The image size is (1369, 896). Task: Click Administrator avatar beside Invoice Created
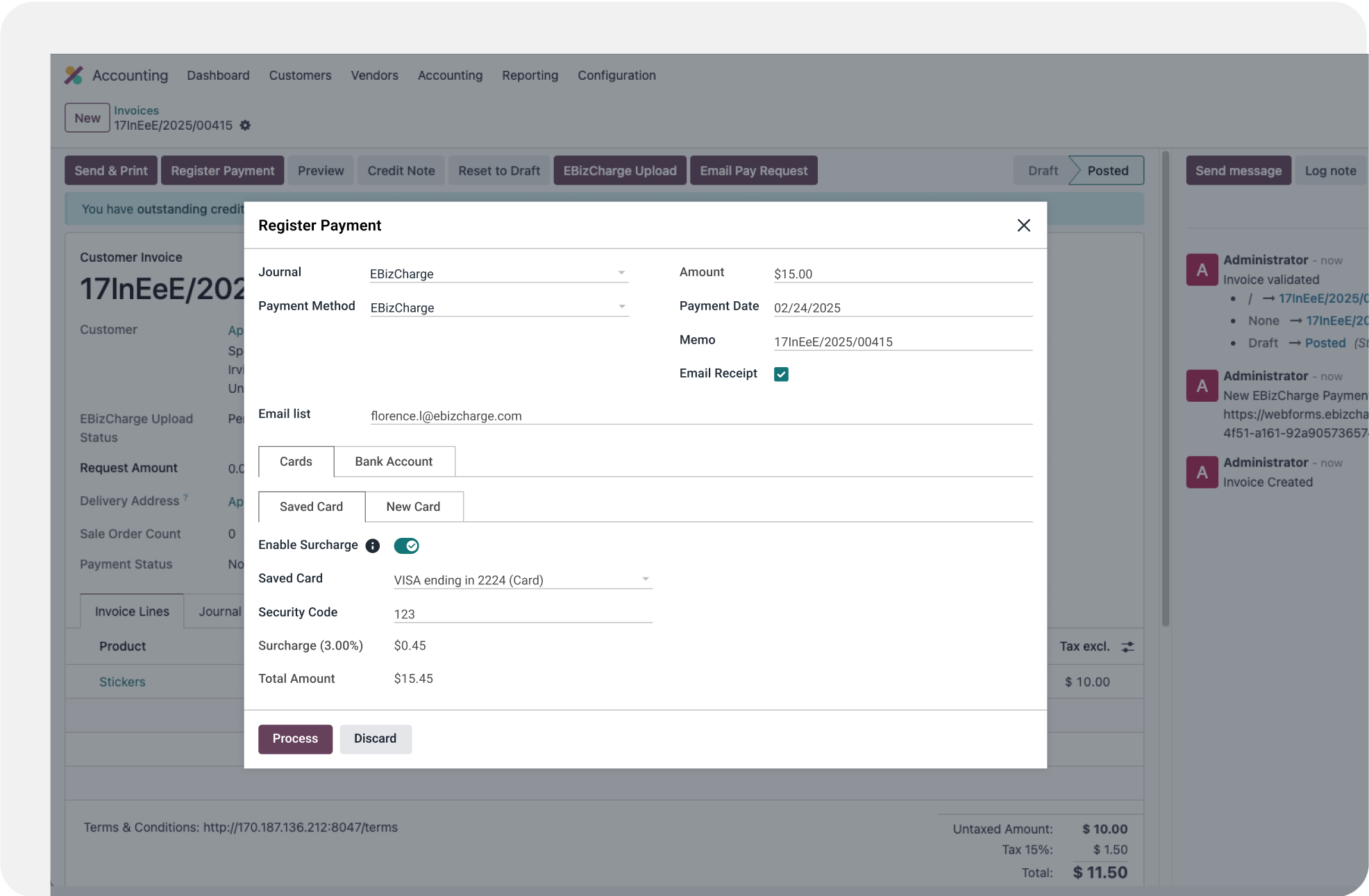coord(1202,473)
